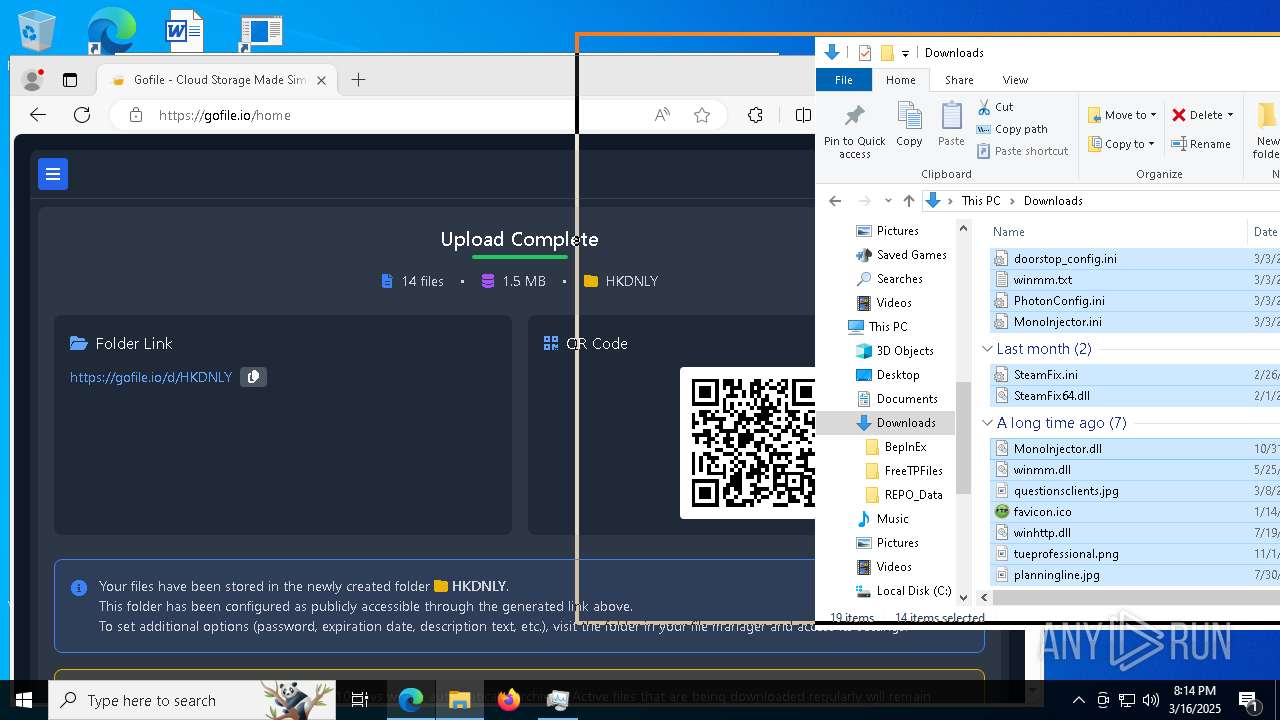Click the Paste ribbon button in Explorer
The width and height of the screenshot is (1280, 720).
951,125
